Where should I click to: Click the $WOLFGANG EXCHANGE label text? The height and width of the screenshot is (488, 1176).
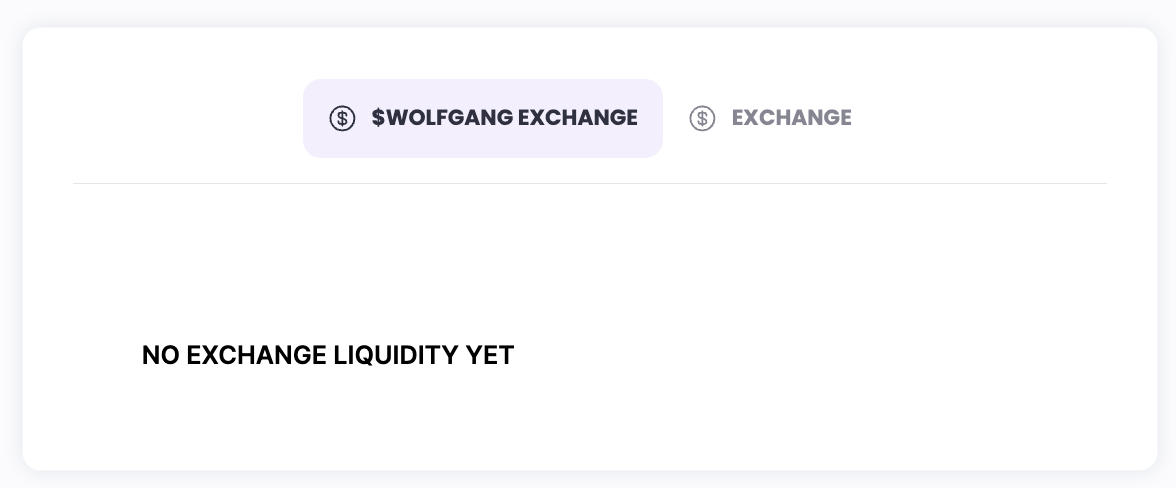click(x=504, y=118)
